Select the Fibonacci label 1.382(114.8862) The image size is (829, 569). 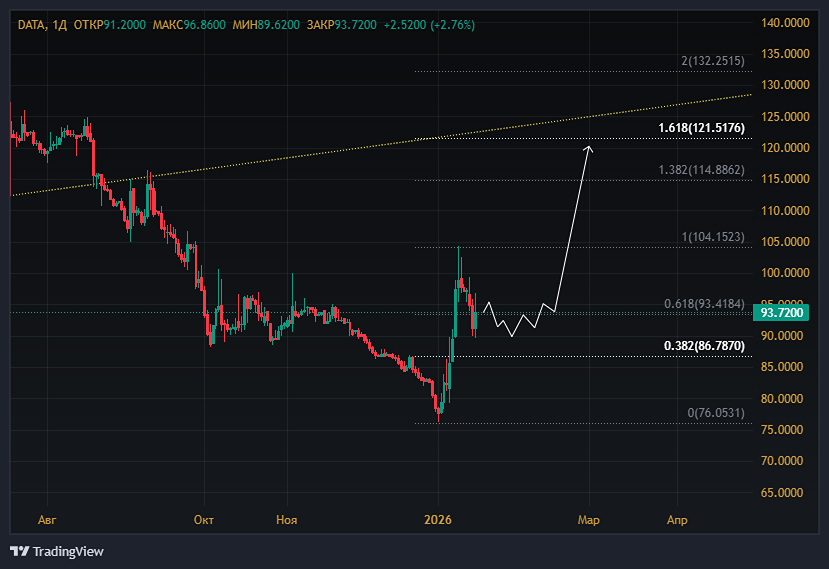tap(701, 170)
